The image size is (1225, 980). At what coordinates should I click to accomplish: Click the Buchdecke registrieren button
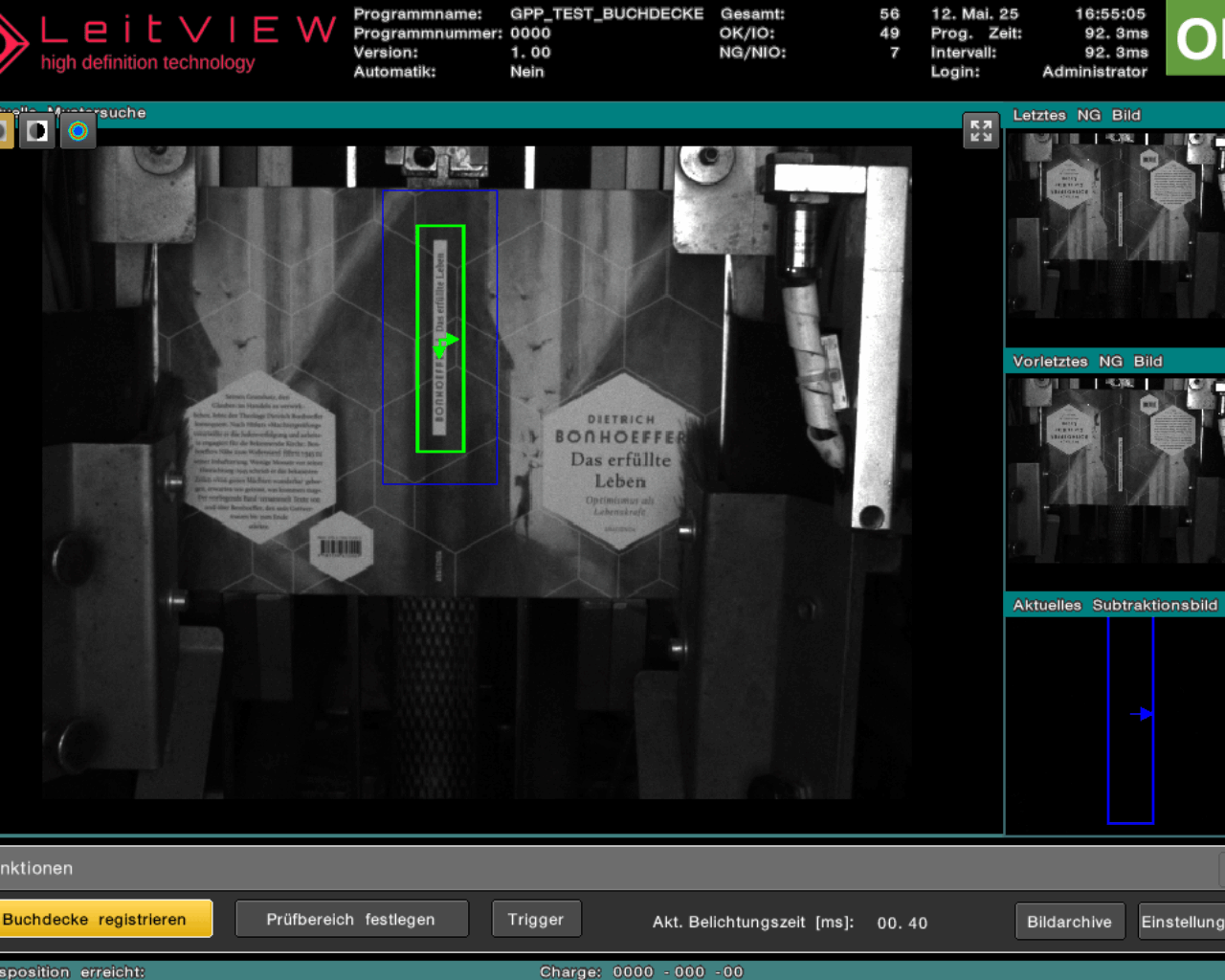(x=105, y=919)
